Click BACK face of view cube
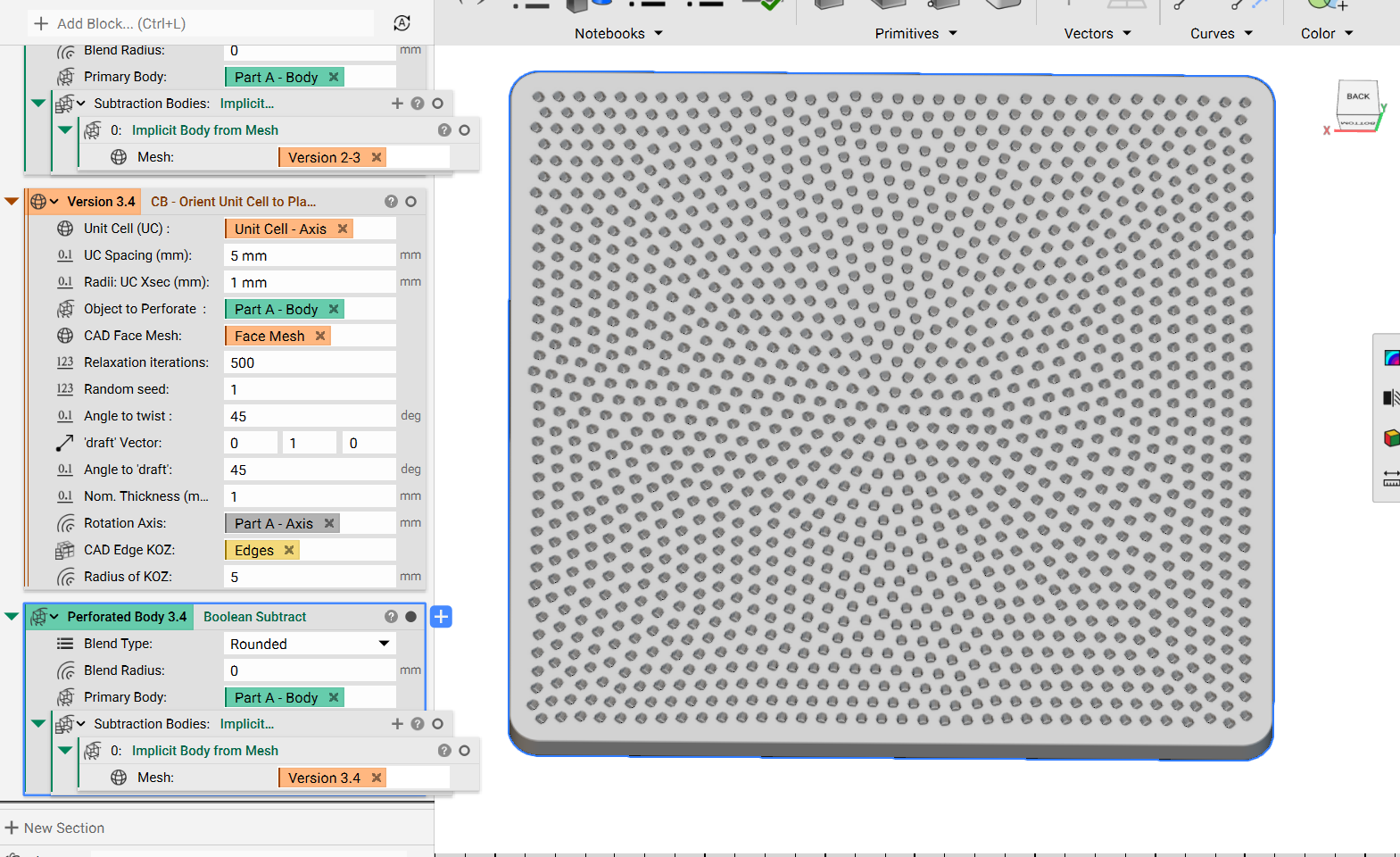Image resolution: width=1400 pixels, height=857 pixels. [1357, 97]
